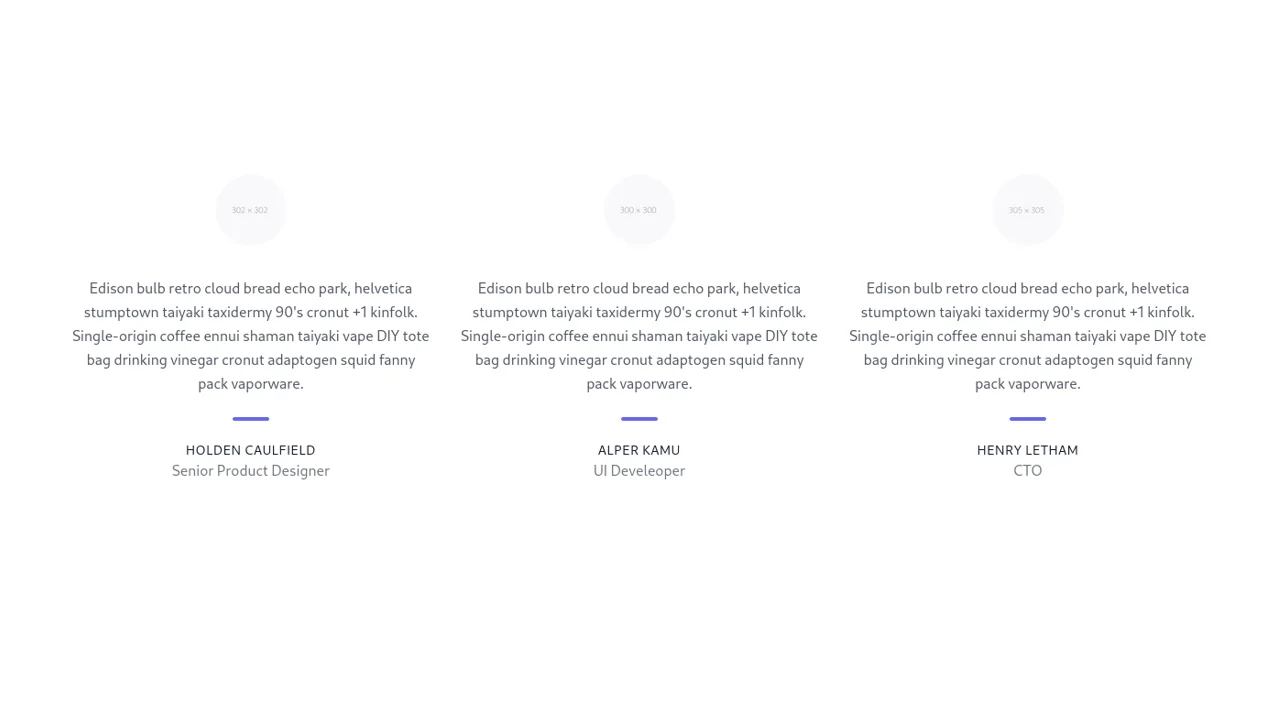Click Holden Caulfield's 302 × 302 avatar placeholder
This screenshot has width=1280, height=720.
251,210
